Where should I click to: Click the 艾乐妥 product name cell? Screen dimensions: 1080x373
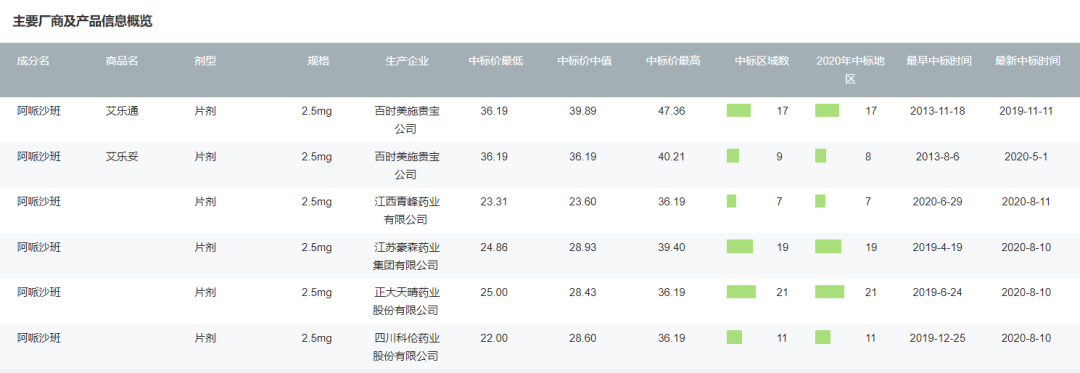pyautogui.click(x=122, y=156)
